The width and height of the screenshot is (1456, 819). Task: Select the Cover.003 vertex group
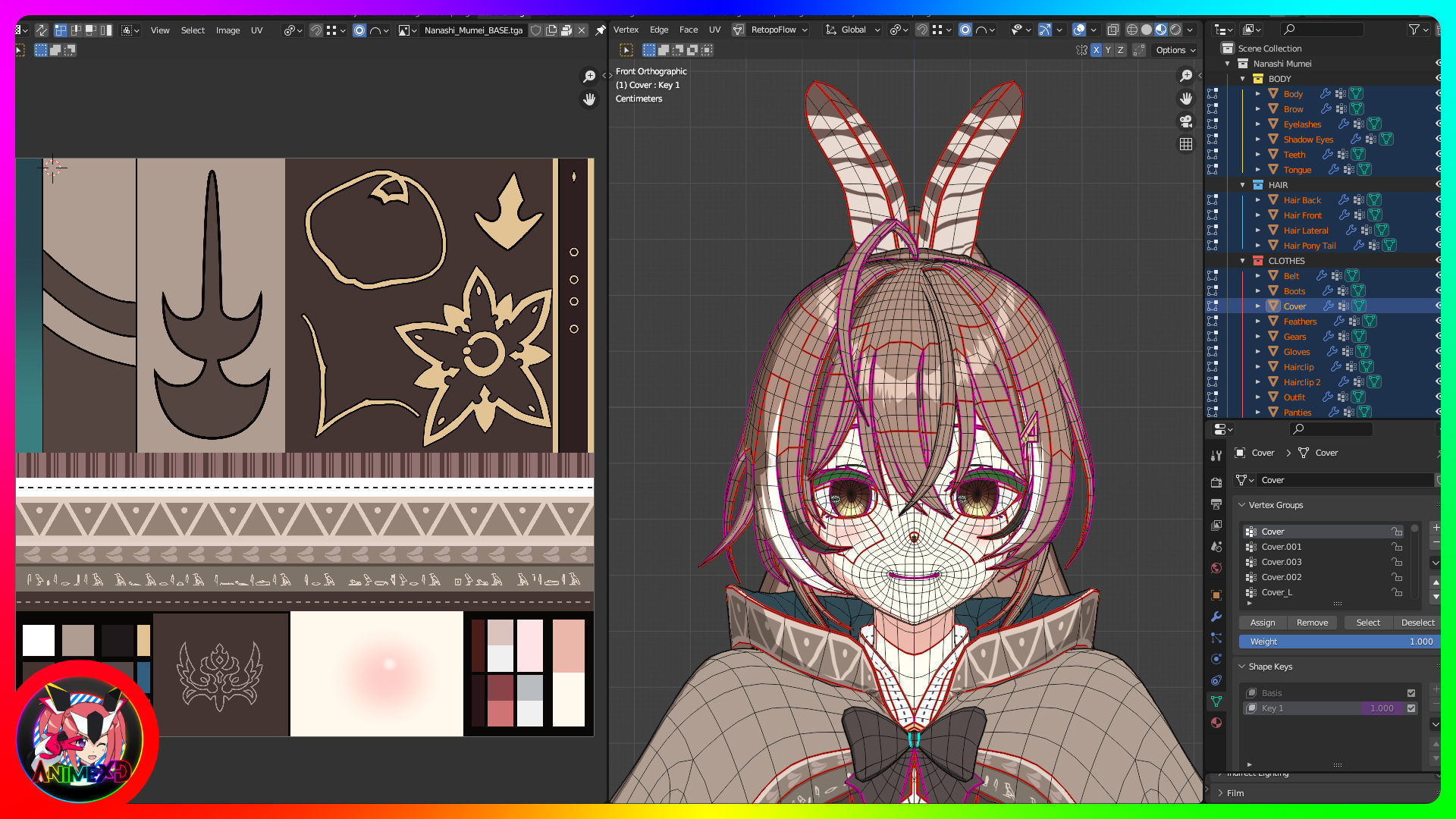tap(1282, 562)
